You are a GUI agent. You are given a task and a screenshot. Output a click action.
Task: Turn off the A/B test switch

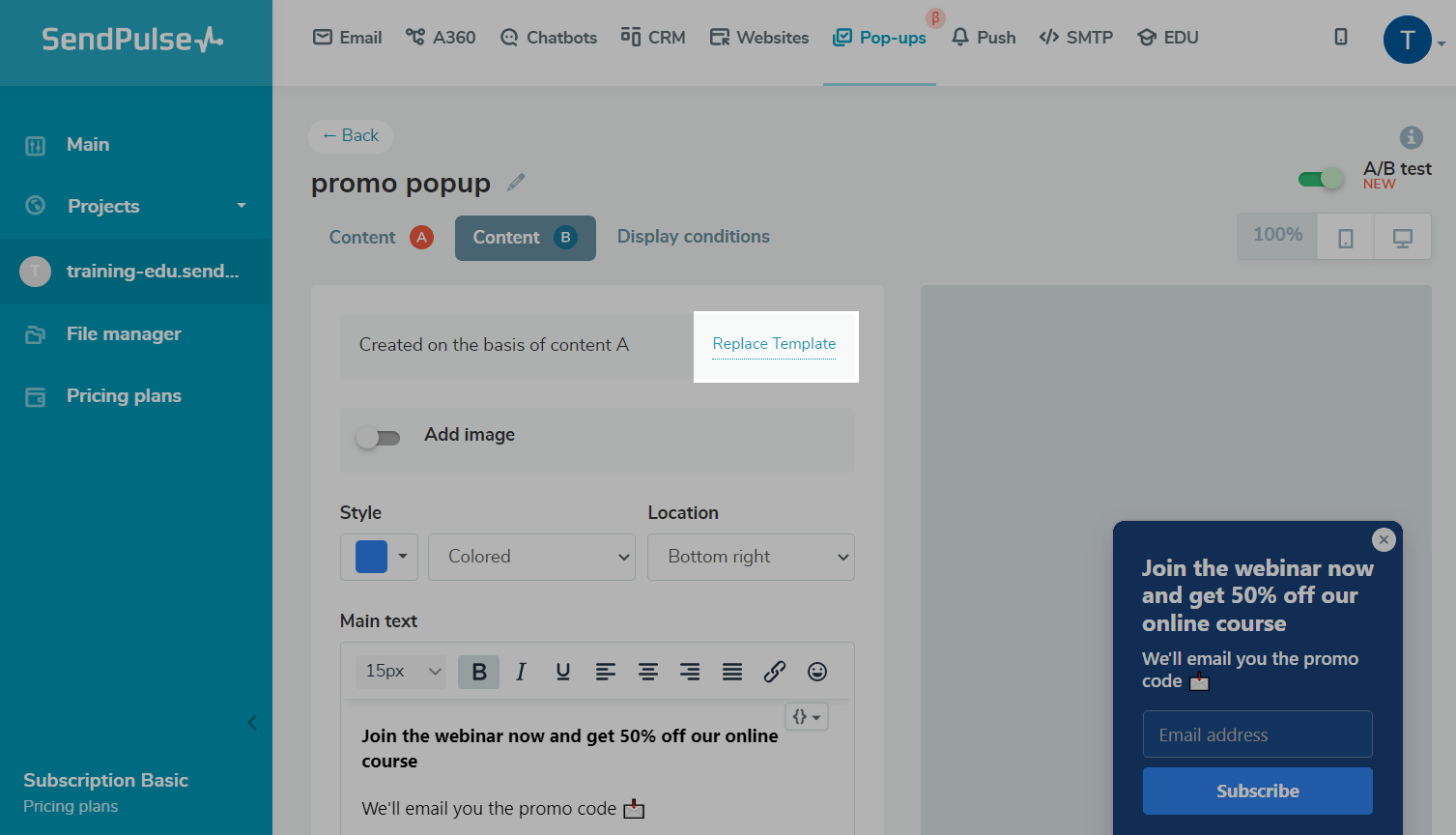[x=1321, y=179]
